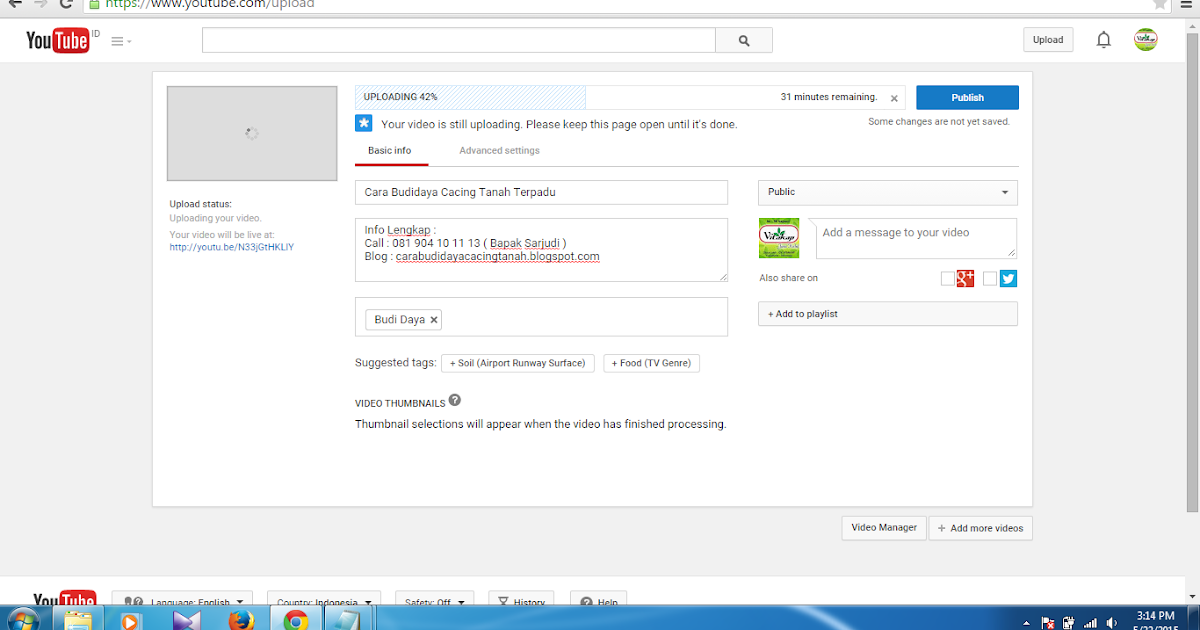Image resolution: width=1200 pixels, height=630 pixels.
Task: Click the channel logo beside the message box
Action: coord(779,238)
